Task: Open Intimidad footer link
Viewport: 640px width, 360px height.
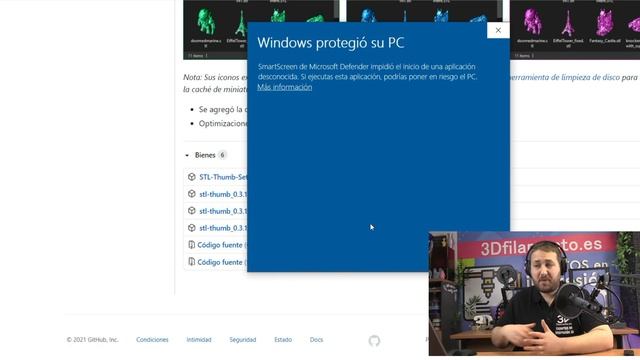Action: point(199,340)
